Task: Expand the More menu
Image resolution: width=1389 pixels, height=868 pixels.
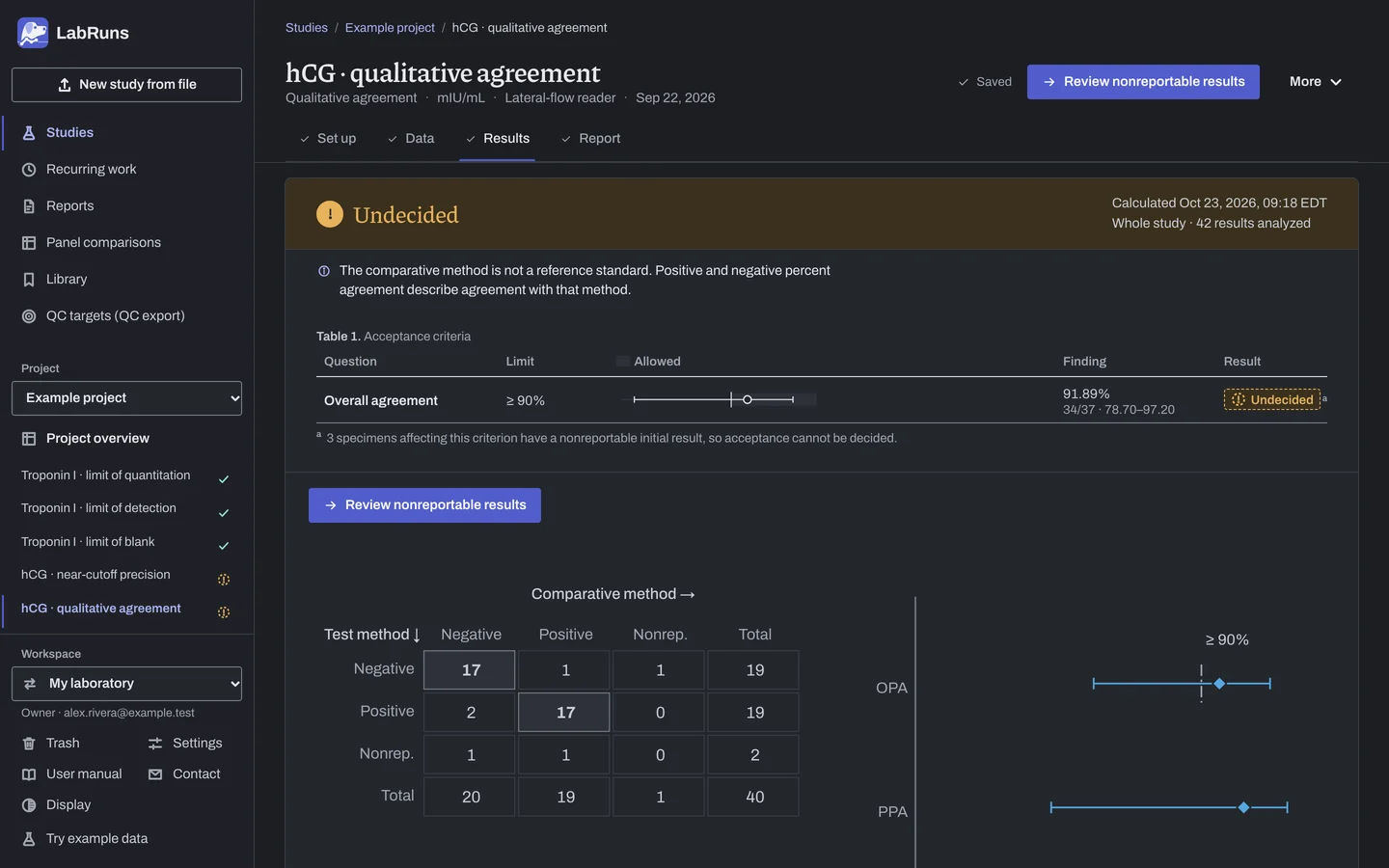Action: [1316, 82]
